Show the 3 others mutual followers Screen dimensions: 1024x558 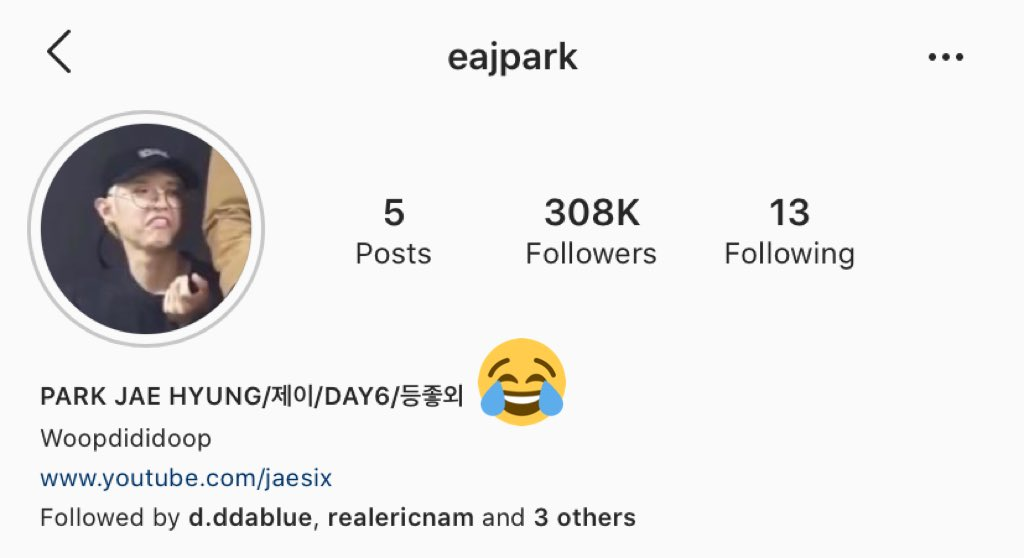(584, 517)
